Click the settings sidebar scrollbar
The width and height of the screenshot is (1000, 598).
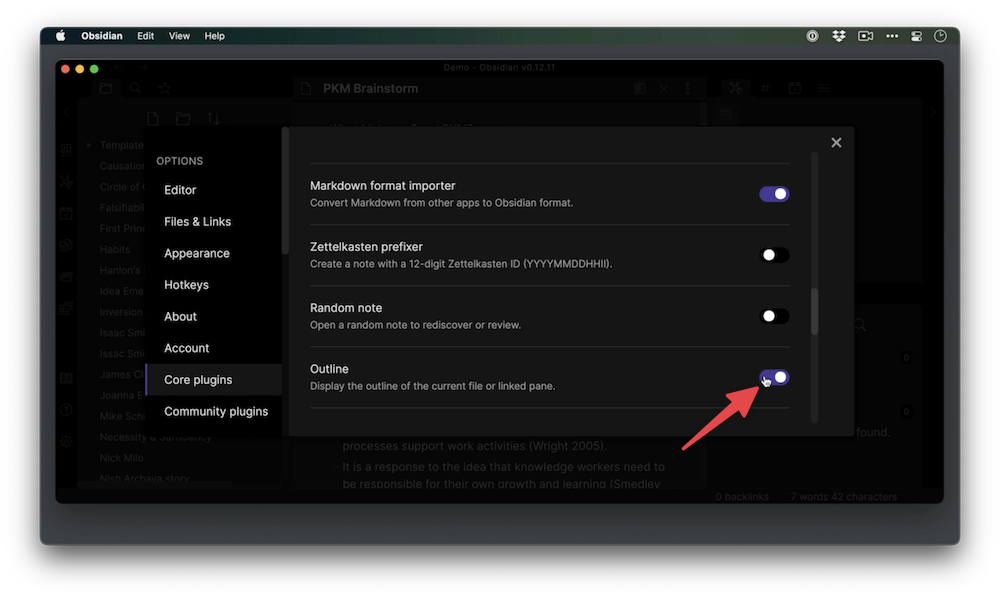point(285,191)
